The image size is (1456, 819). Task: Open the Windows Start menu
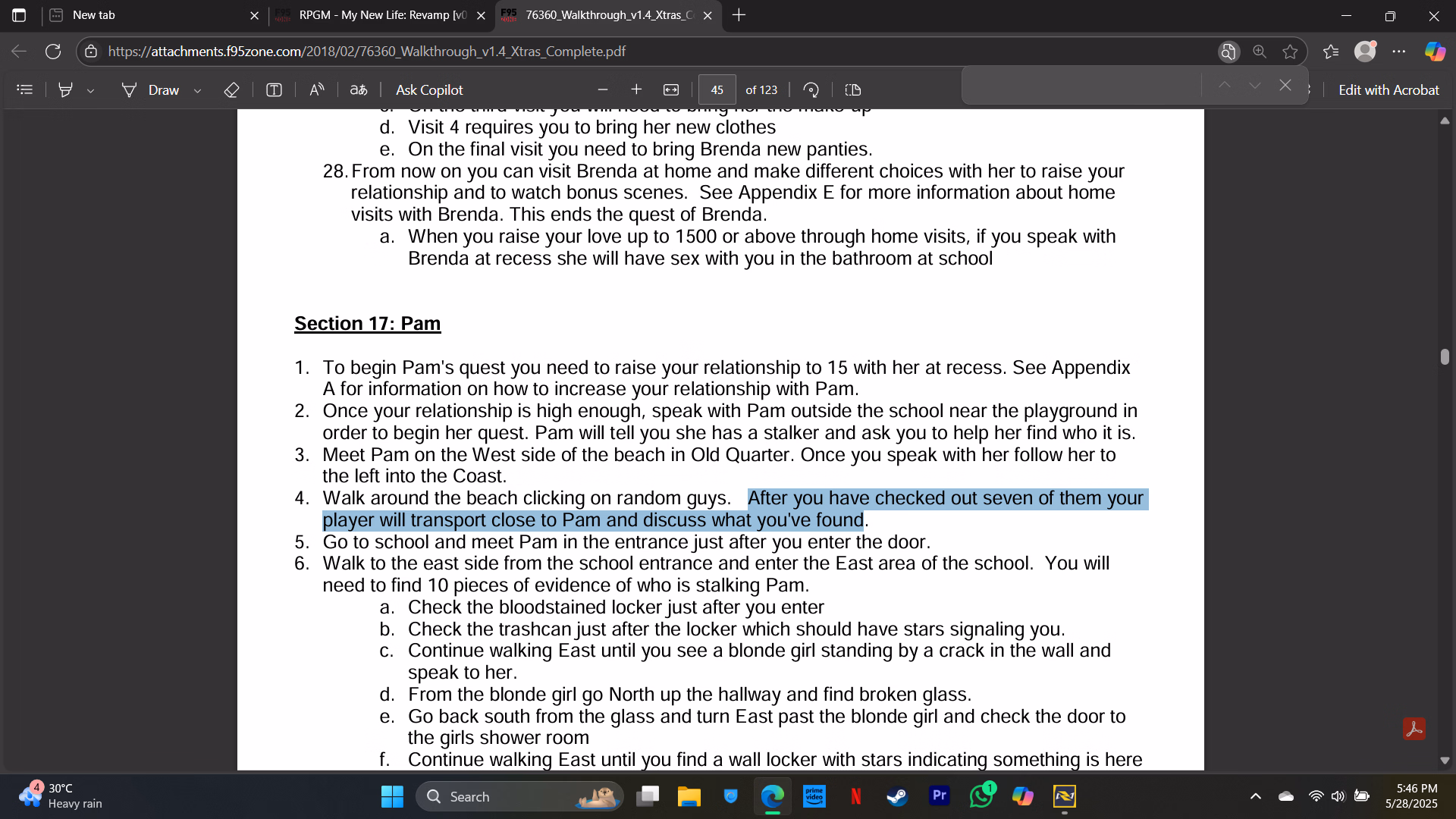(392, 796)
